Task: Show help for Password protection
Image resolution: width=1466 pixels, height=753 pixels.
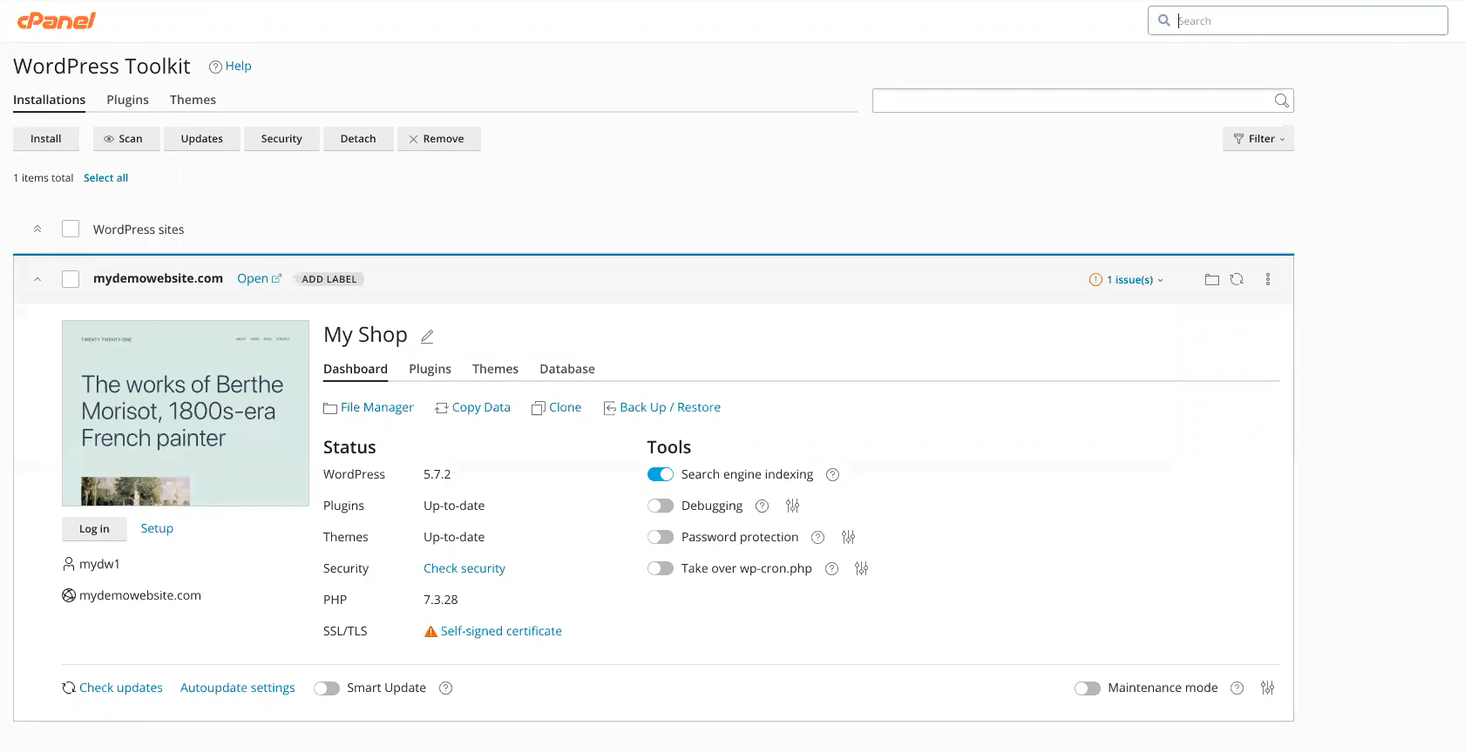Action: pos(818,537)
